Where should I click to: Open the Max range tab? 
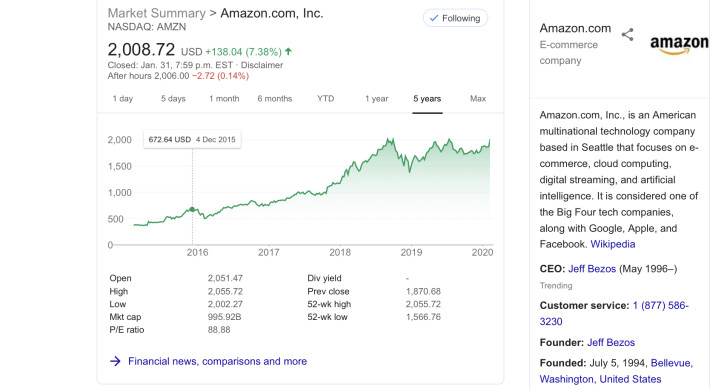(478, 99)
